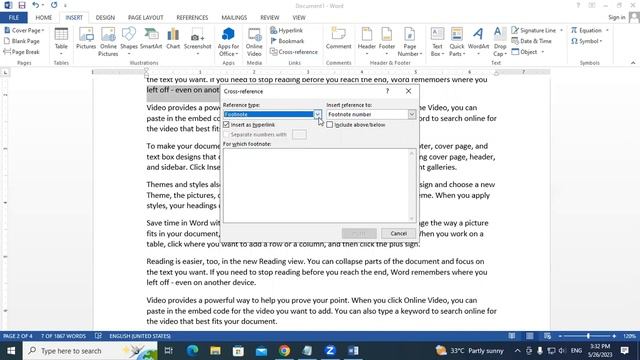Insert an Object
This screenshot has width=640, height=360.
coord(528,52)
